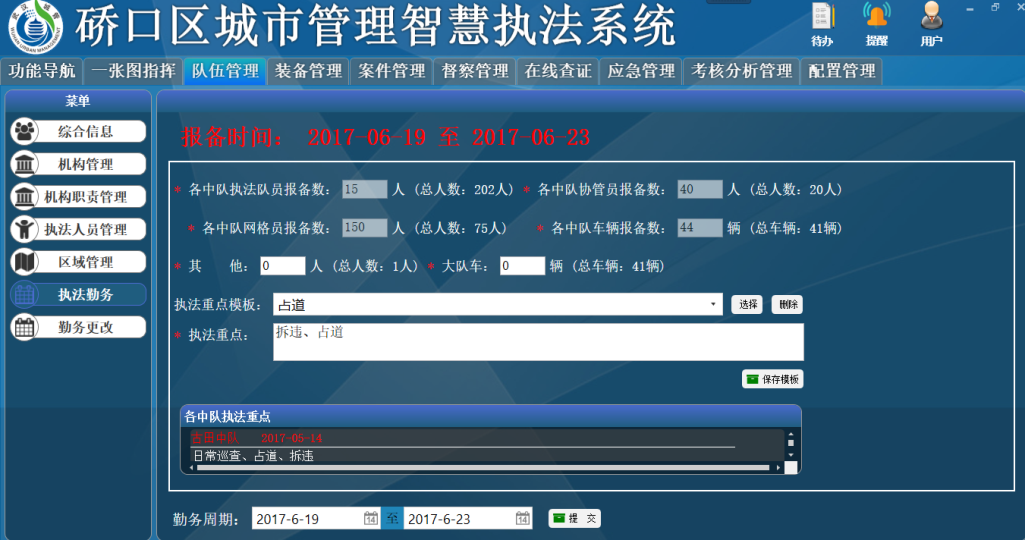The height and width of the screenshot is (540, 1025).
Task: Open 执法人员管理 in sidebar menu
Action: (x=79, y=229)
